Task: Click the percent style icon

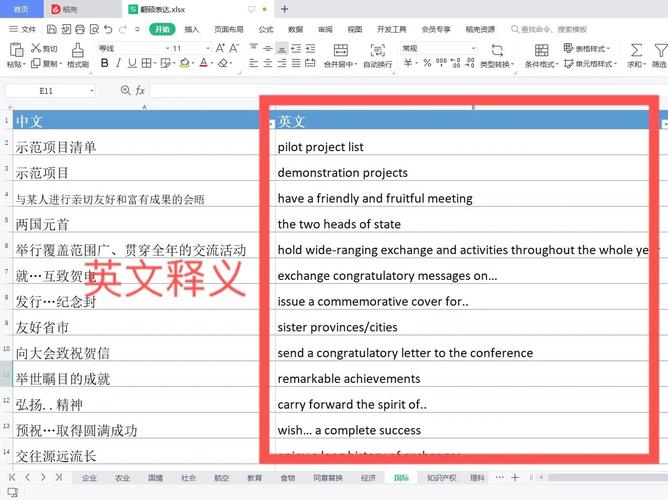Action: click(427, 63)
